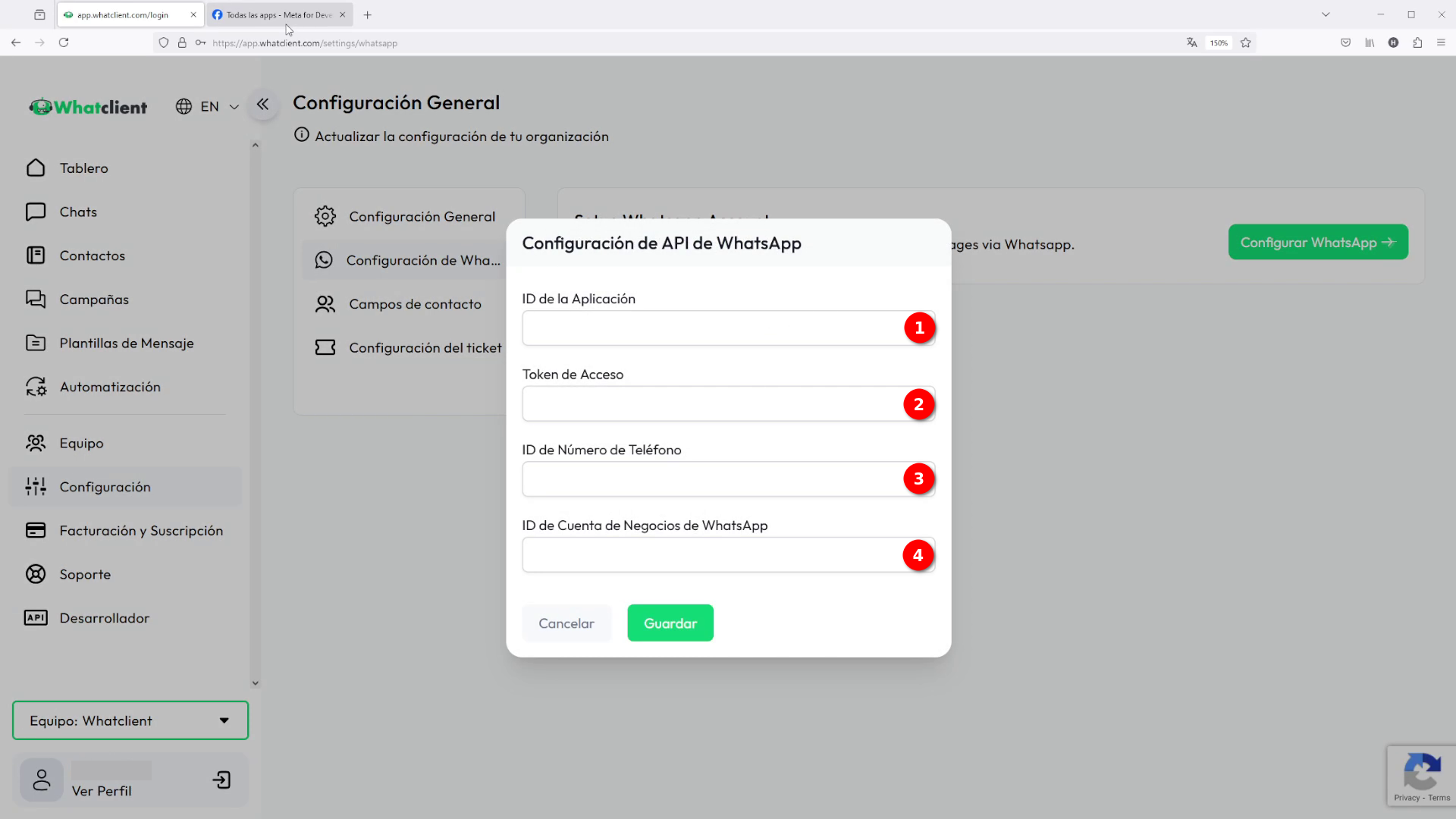The image size is (1456, 819).
Task: Go back in browser history
Action: (x=16, y=42)
